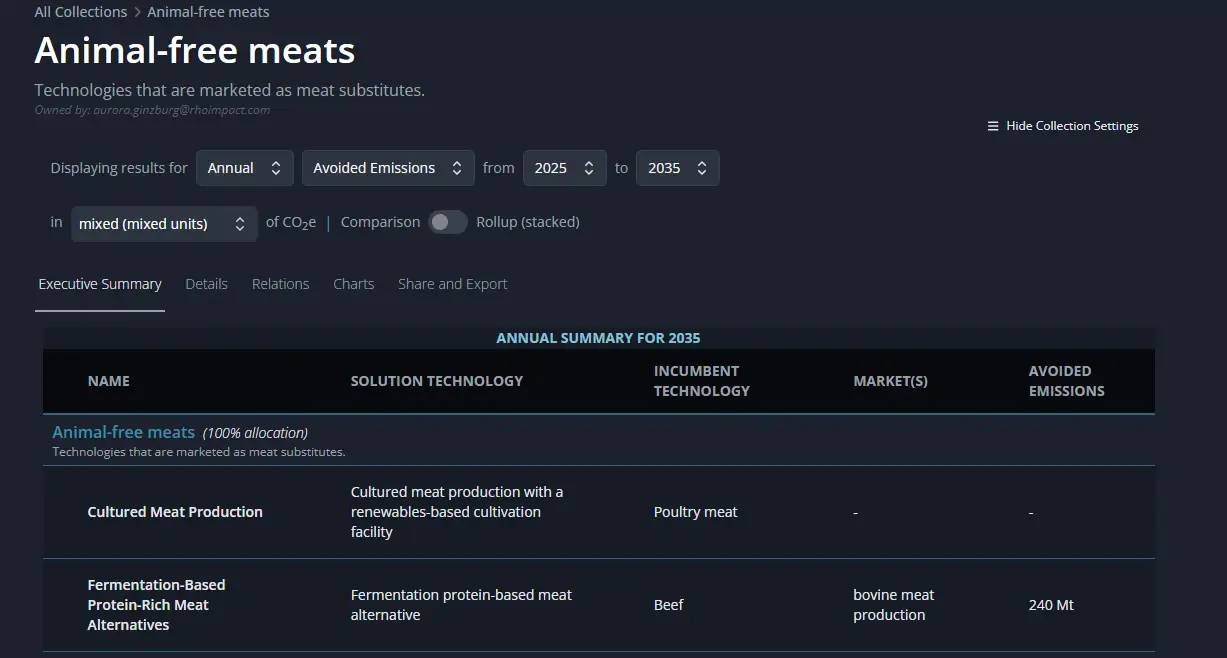The image size is (1227, 658).
Task: Open the Share and Export tab
Action: click(x=452, y=284)
